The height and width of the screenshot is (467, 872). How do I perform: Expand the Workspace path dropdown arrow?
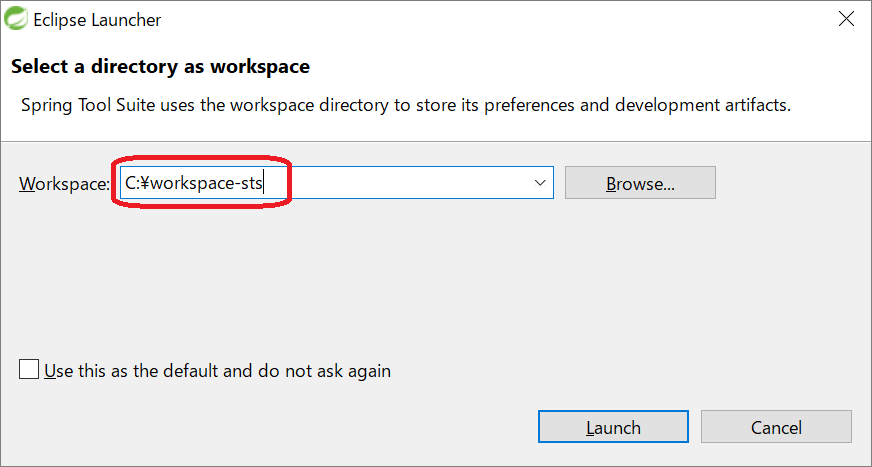coord(540,183)
